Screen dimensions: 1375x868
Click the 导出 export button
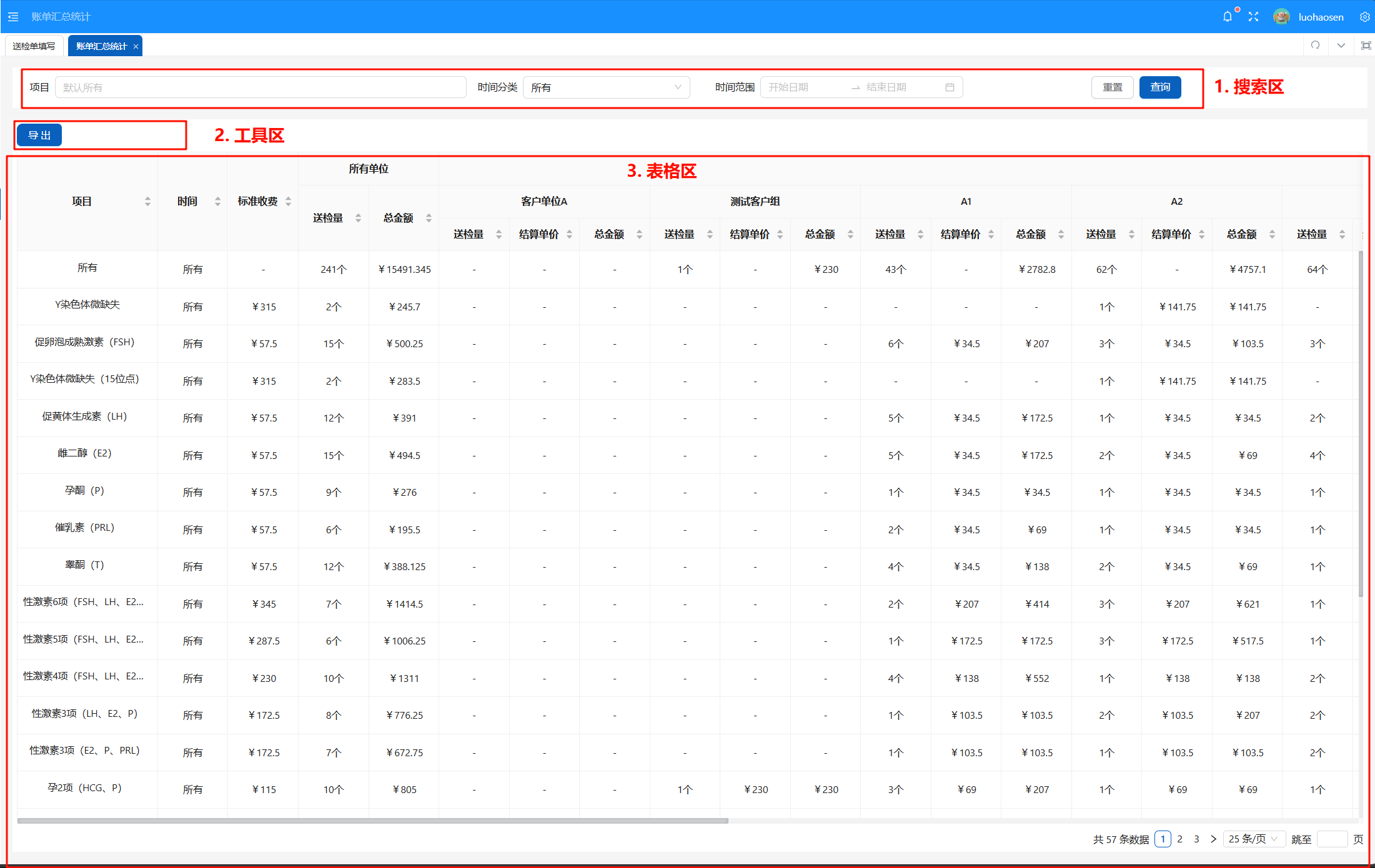coord(39,135)
